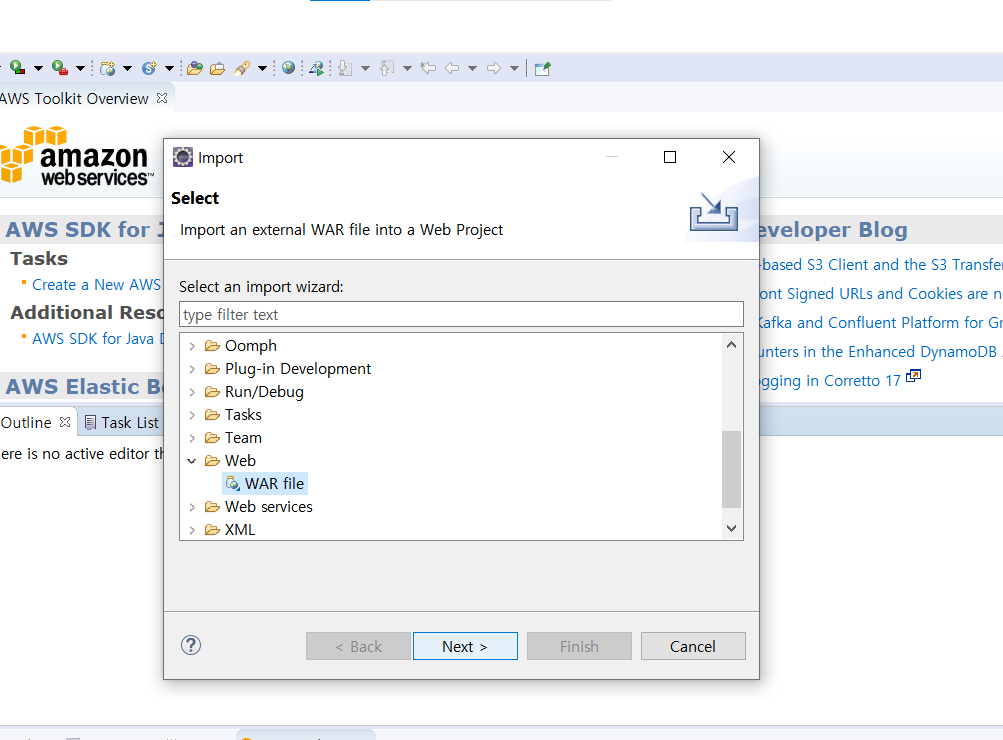
Task: Switch to the Task List tab
Action: click(x=122, y=423)
